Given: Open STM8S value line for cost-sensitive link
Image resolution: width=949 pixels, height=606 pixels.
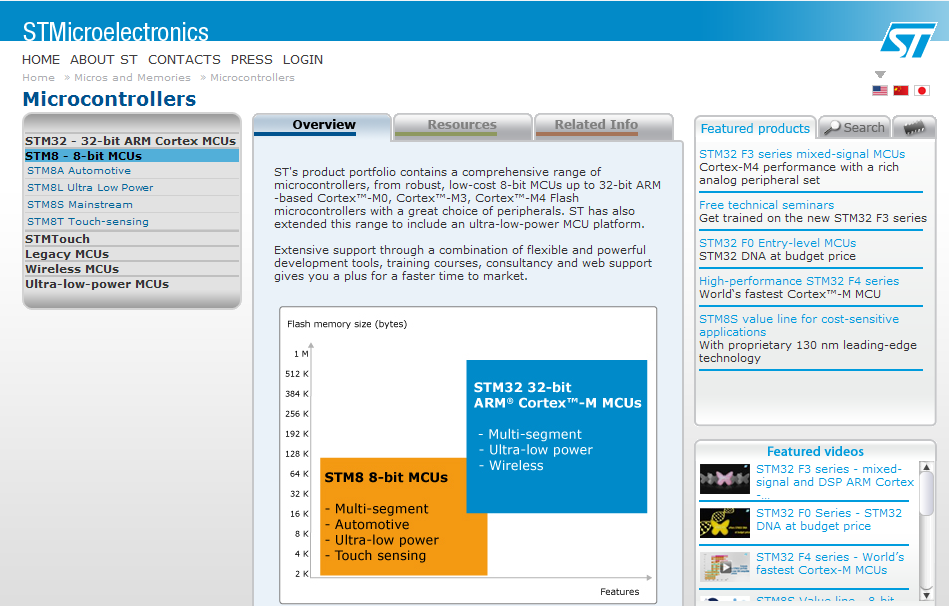Looking at the screenshot, I should pyautogui.click(x=799, y=325).
